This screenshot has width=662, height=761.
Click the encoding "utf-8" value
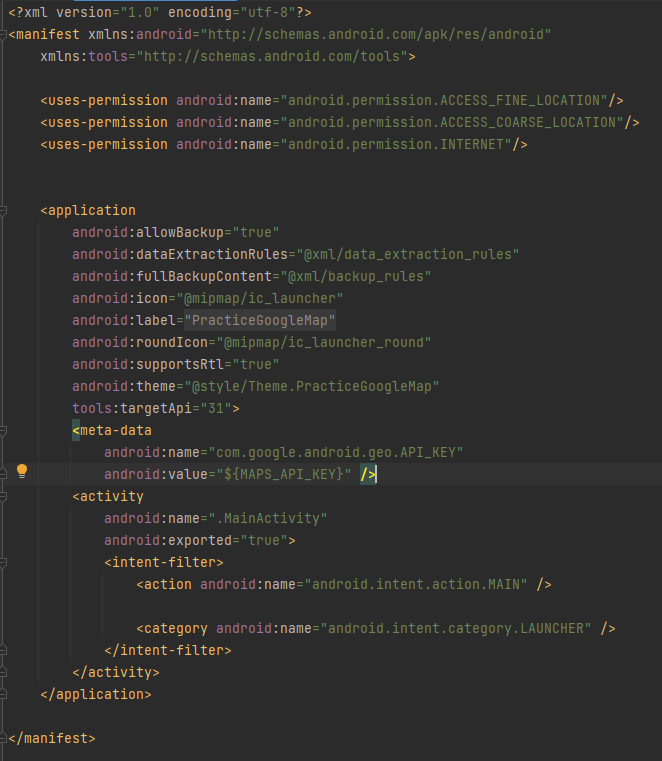(x=268, y=12)
